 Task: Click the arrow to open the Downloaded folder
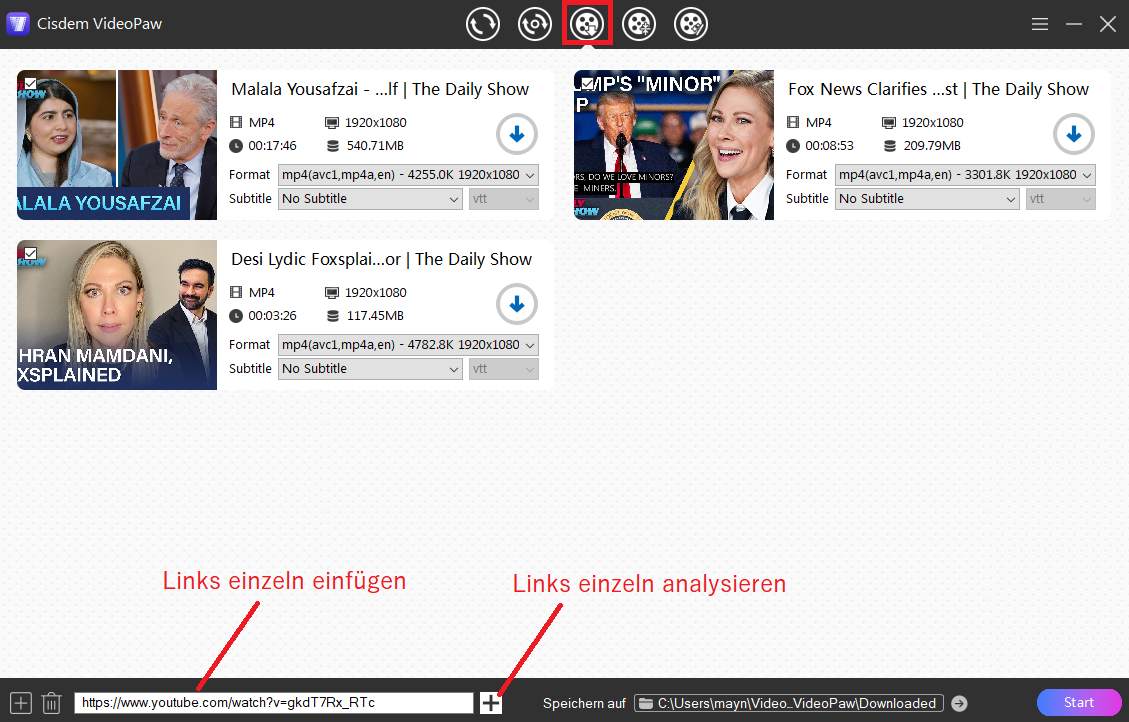pyautogui.click(x=958, y=702)
